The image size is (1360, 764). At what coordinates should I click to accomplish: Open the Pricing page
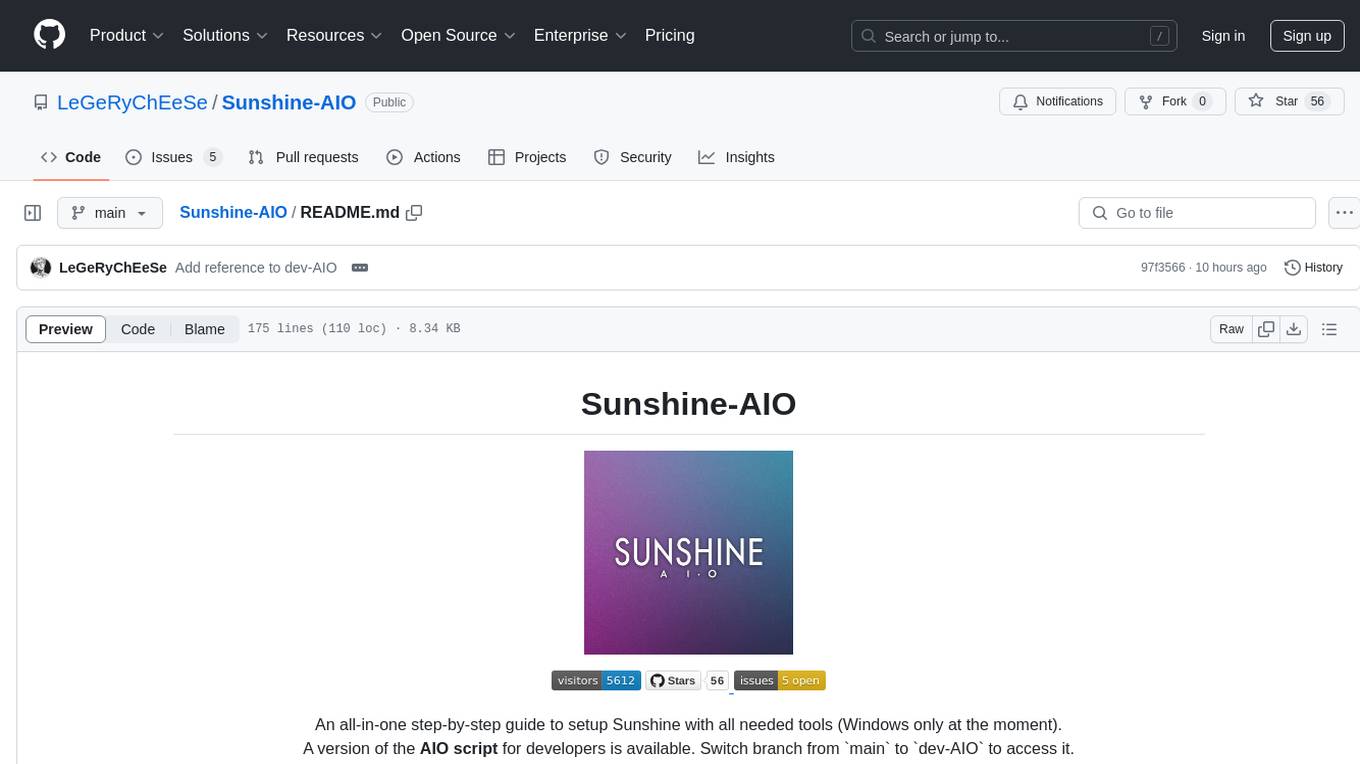point(670,35)
